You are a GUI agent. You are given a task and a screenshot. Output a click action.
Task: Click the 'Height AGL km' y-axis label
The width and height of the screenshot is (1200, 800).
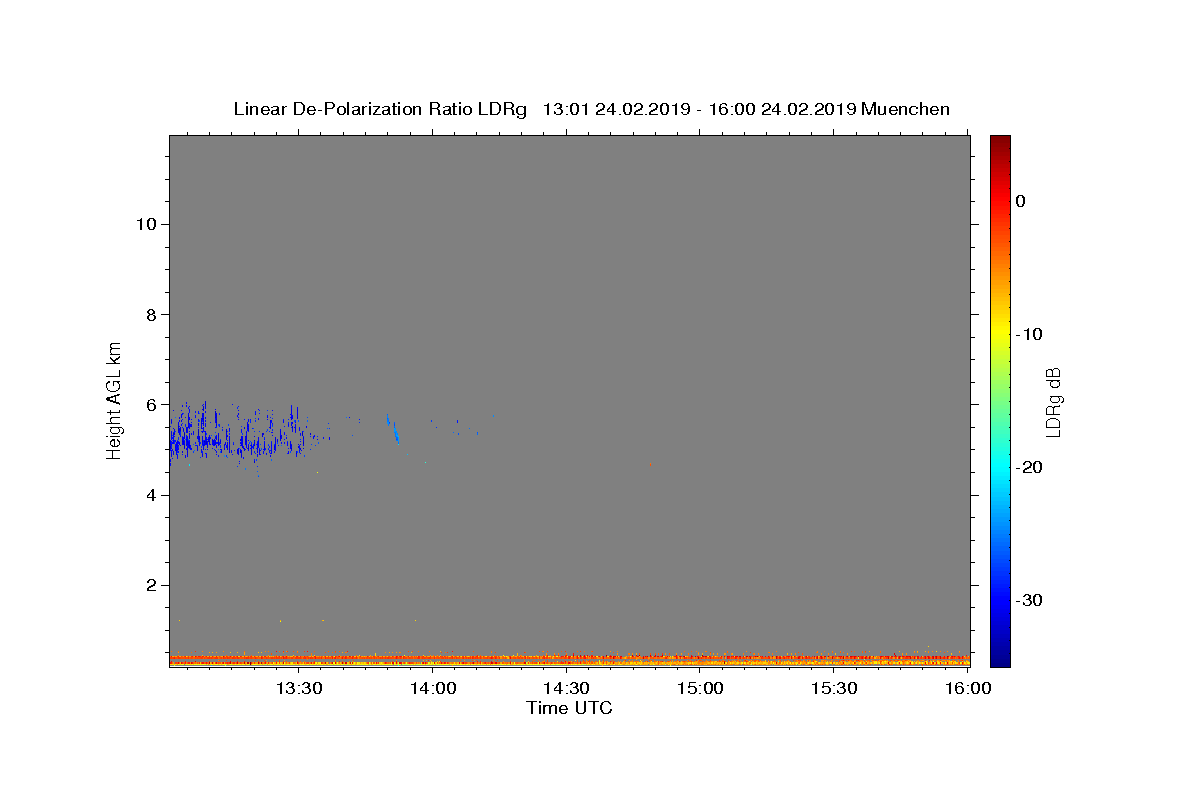115,400
